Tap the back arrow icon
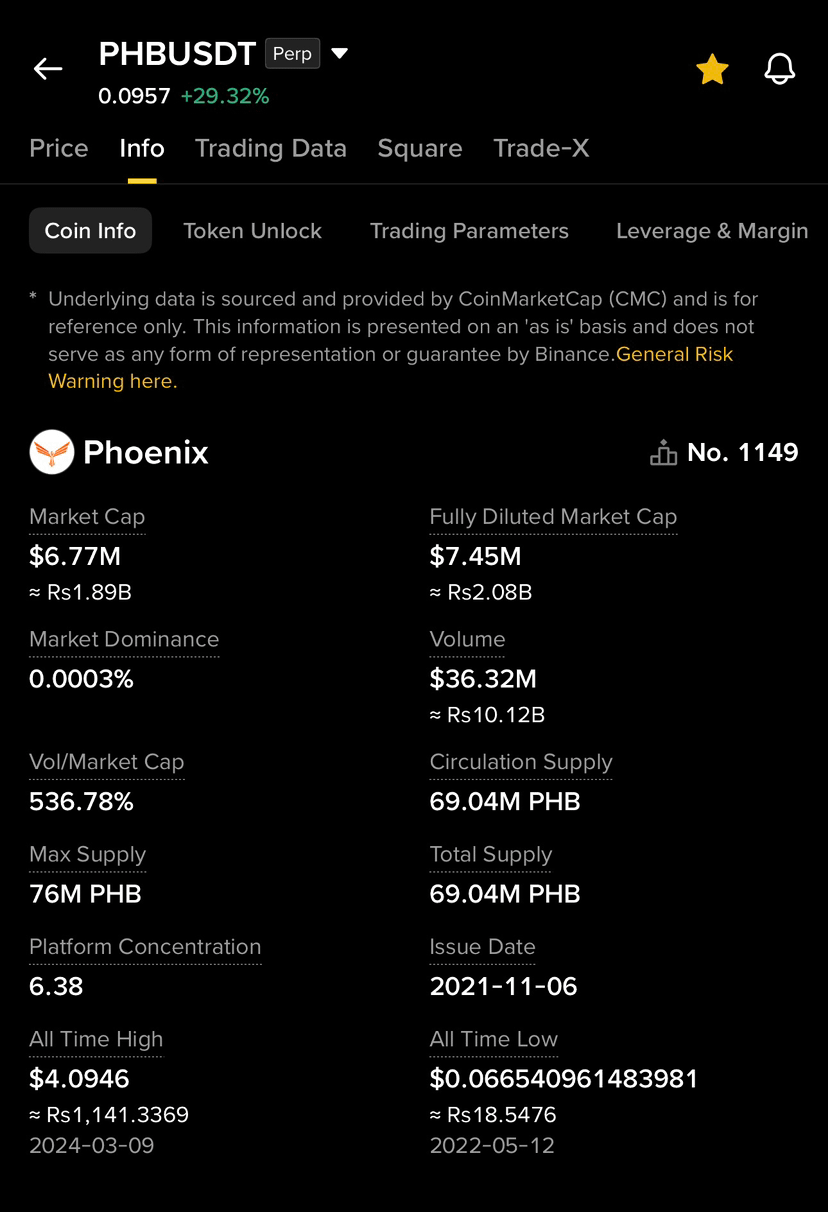The width and height of the screenshot is (828, 1212). [48, 69]
